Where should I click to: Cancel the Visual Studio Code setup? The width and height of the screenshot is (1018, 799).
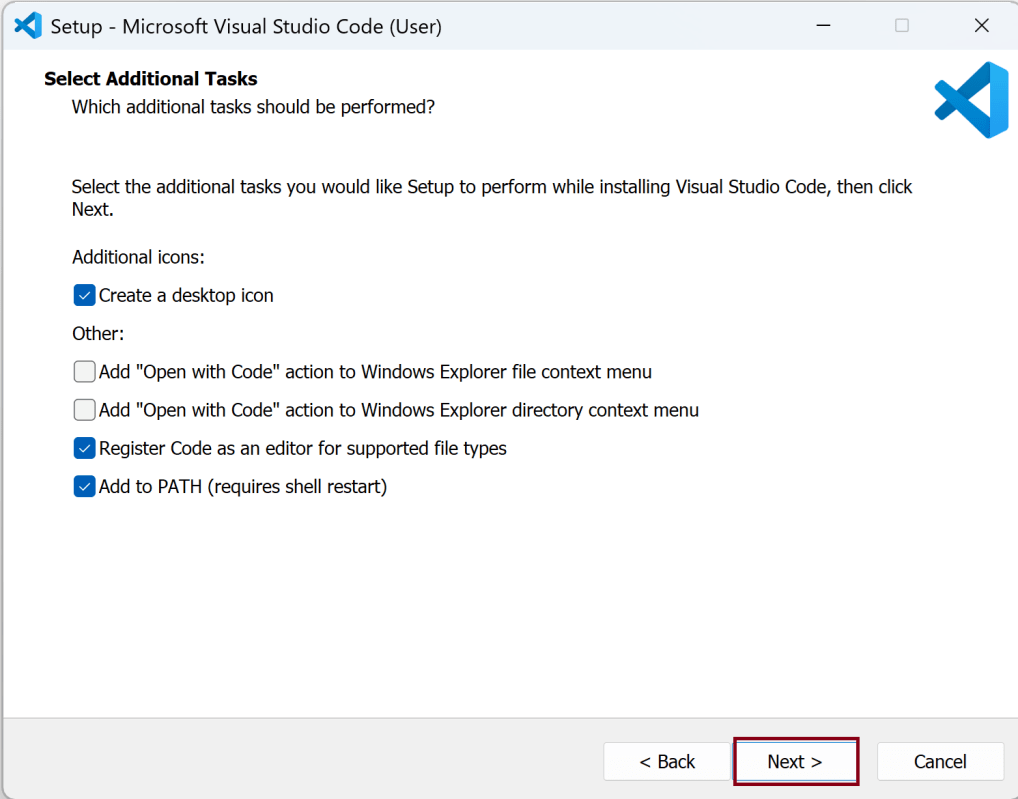point(940,762)
